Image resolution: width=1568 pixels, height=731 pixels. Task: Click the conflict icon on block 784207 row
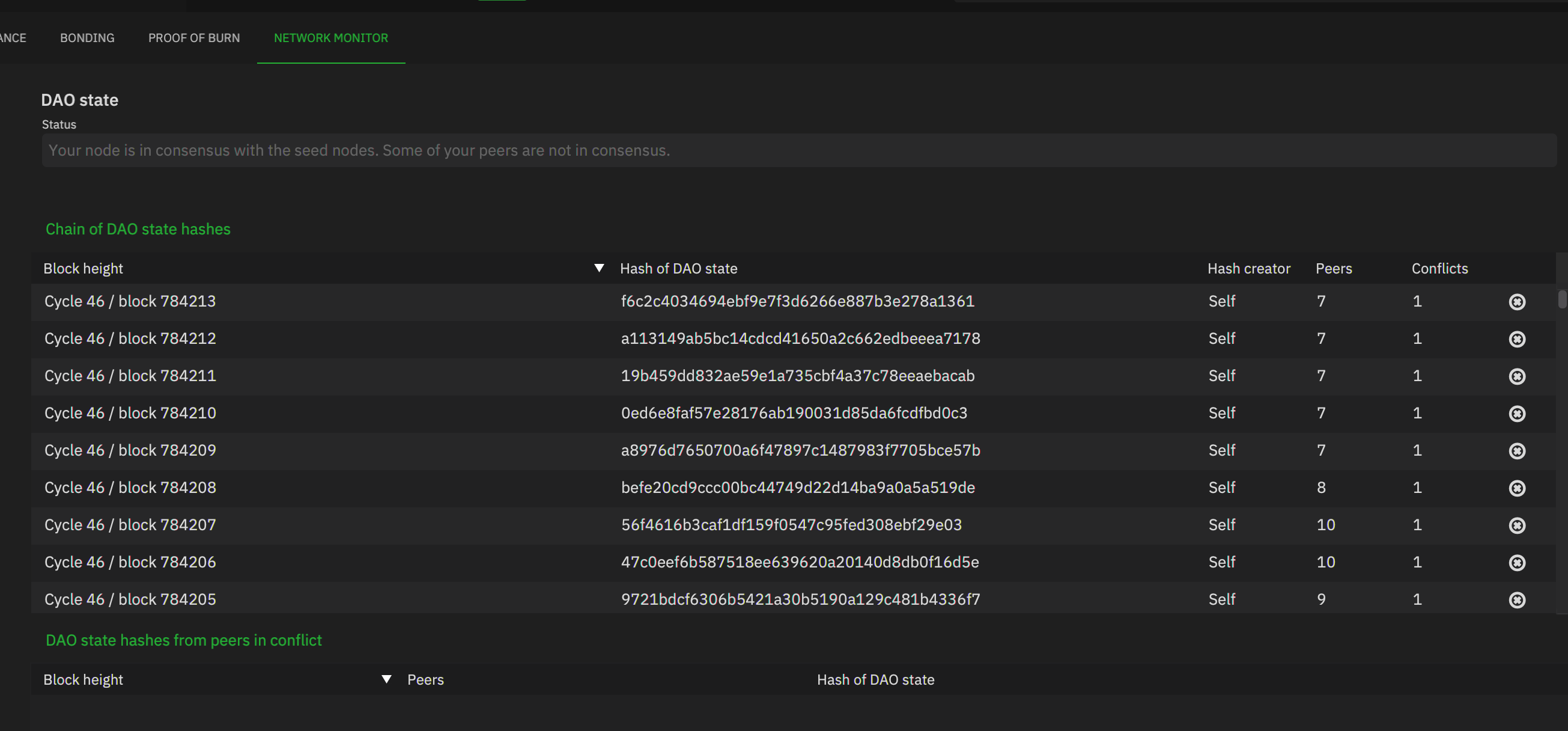coord(1517,526)
